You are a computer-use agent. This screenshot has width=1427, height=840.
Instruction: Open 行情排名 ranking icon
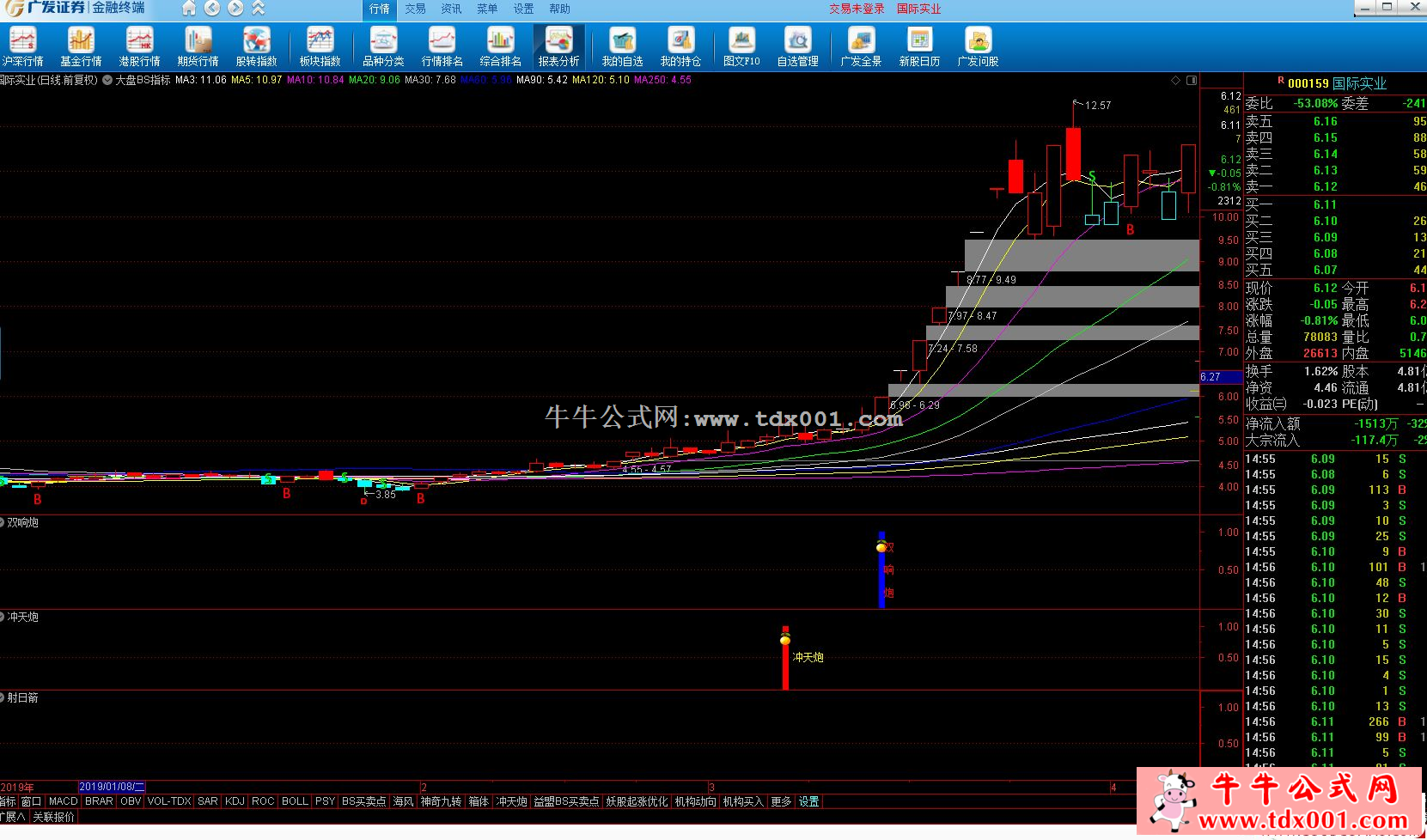point(442,47)
